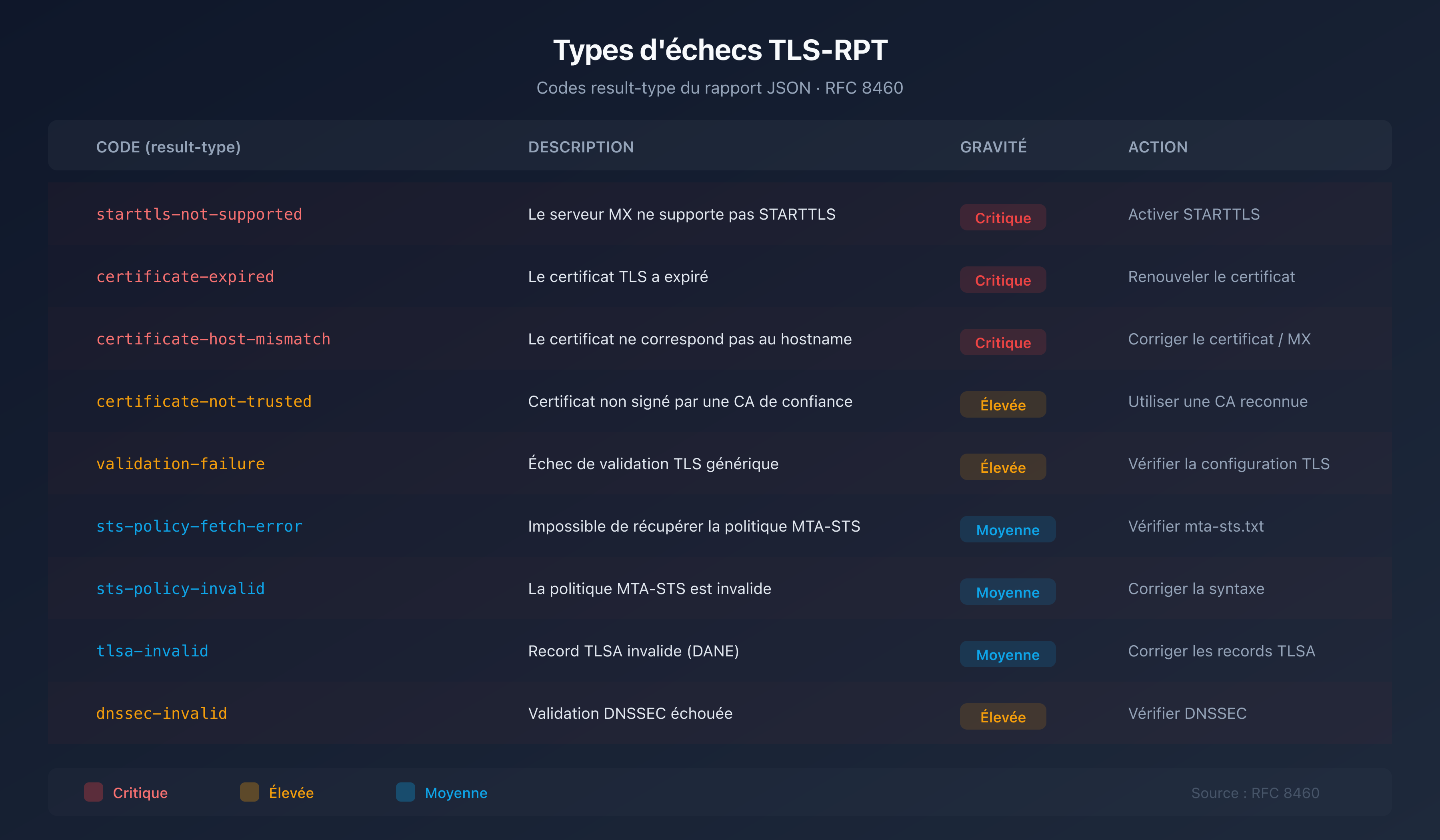Select the dnssec-invalid code

162,713
